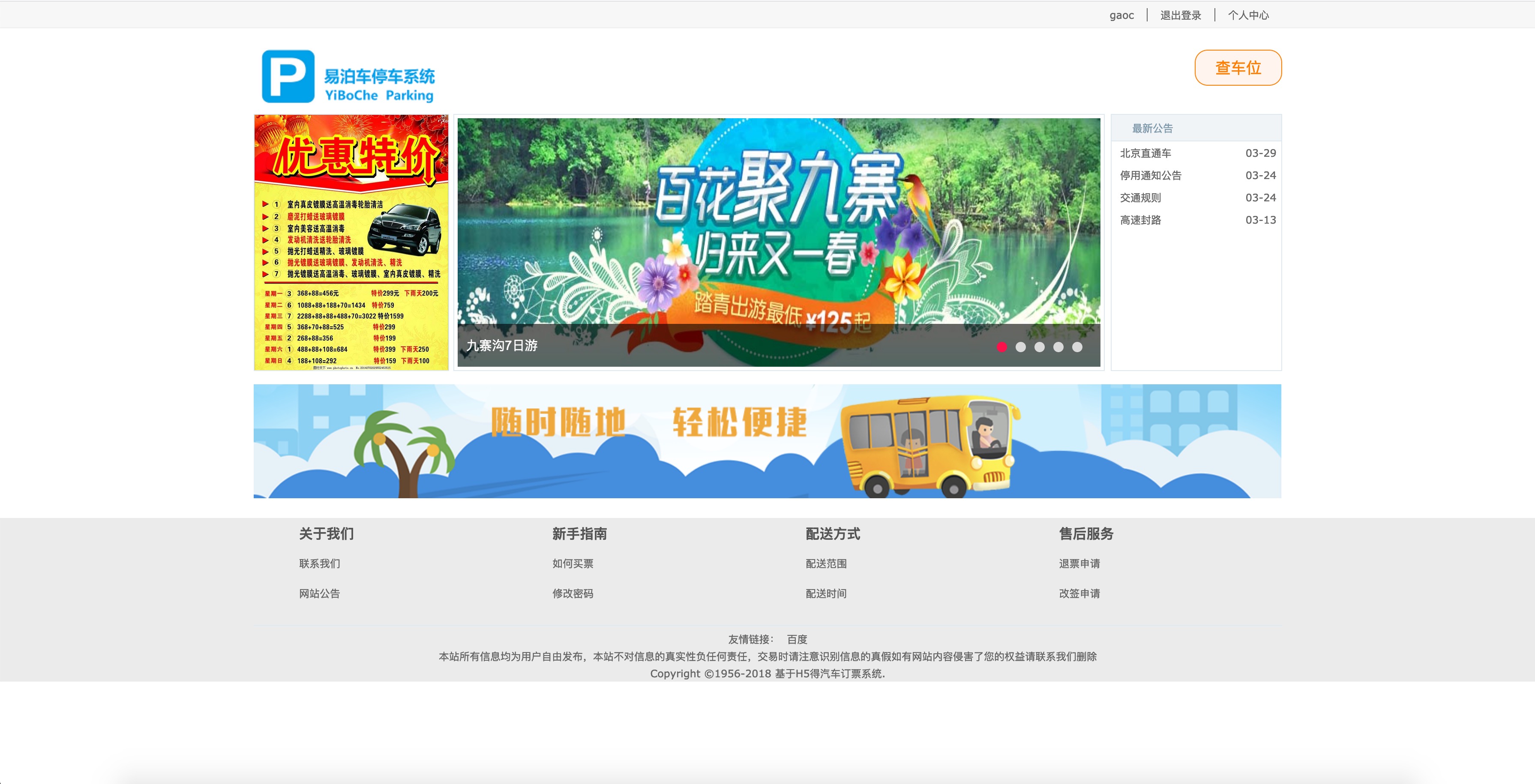
Task: Open 修改密码 guide link
Action: click(573, 593)
